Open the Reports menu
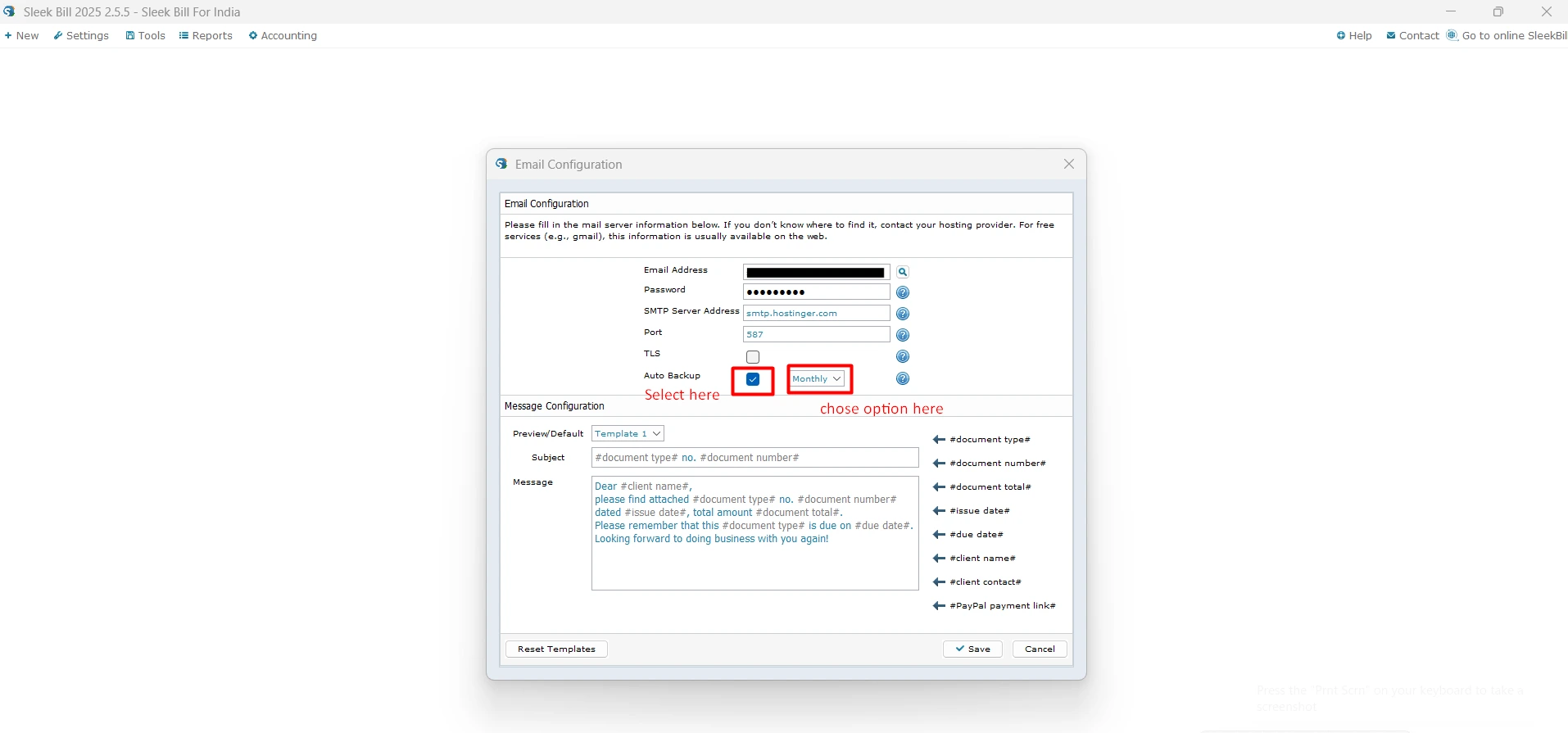1568x733 pixels. (x=206, y=36)
